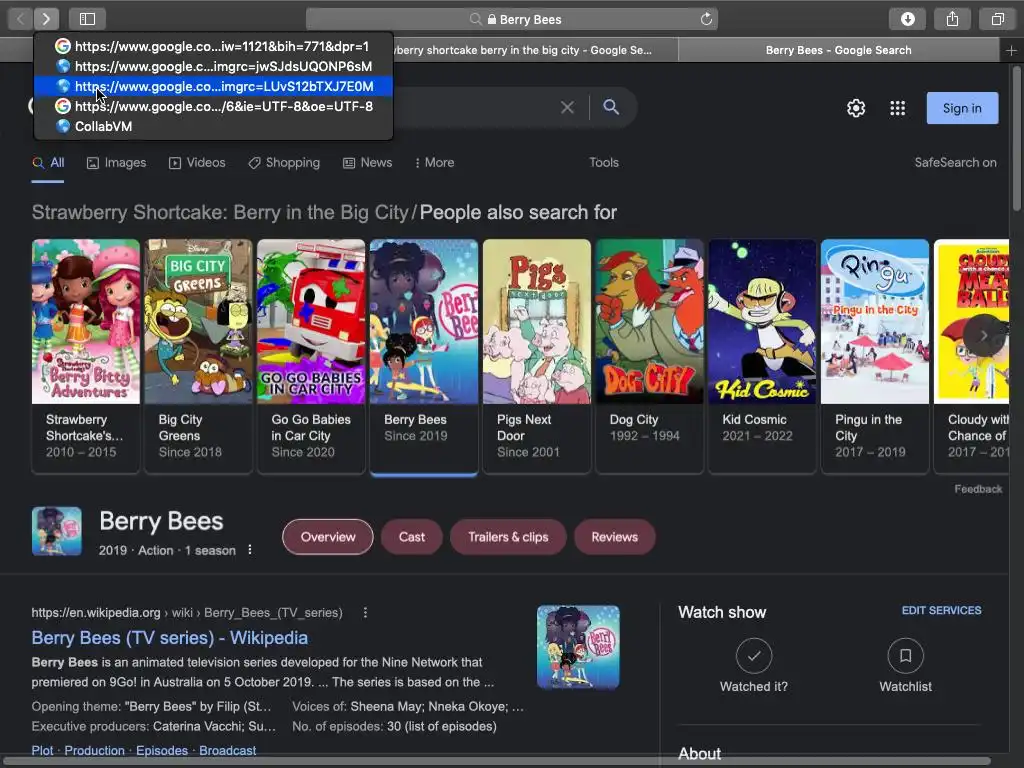Click the Broadcast sitelink
Image resolution: width=1024 pixels, height=768 pixels.
227,750
